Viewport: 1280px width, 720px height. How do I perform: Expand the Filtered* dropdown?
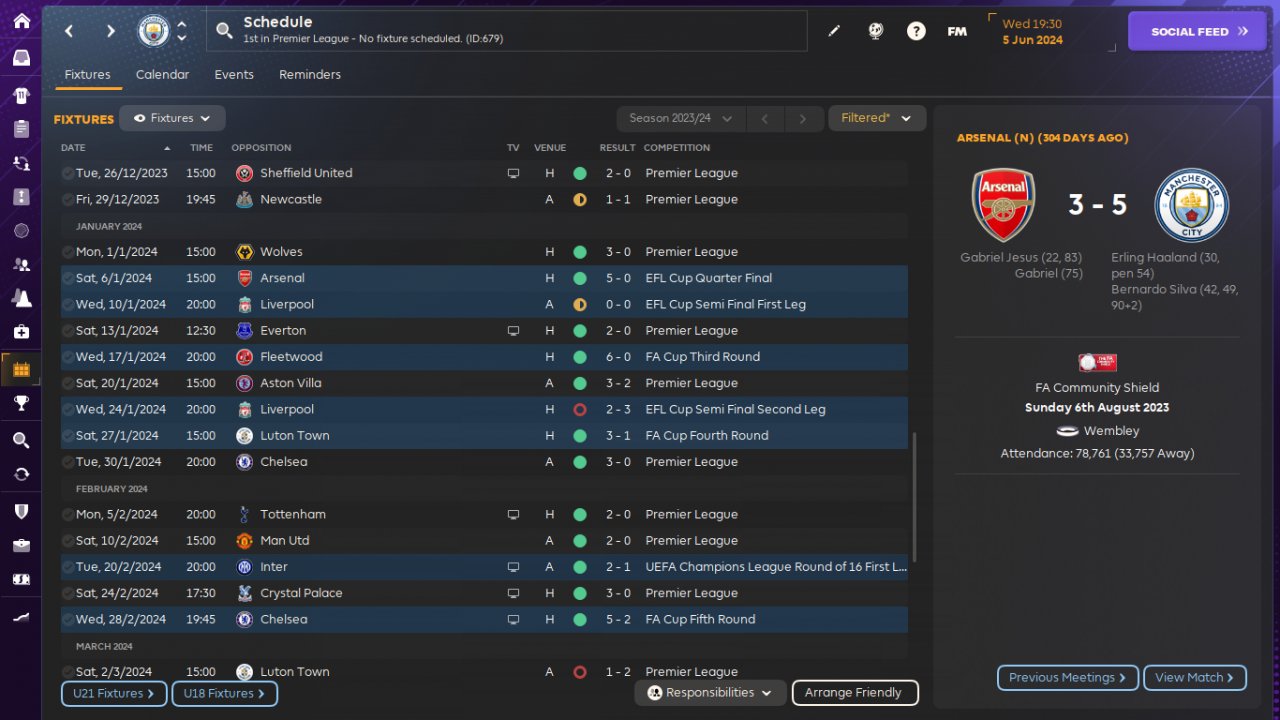click(876, 118)
